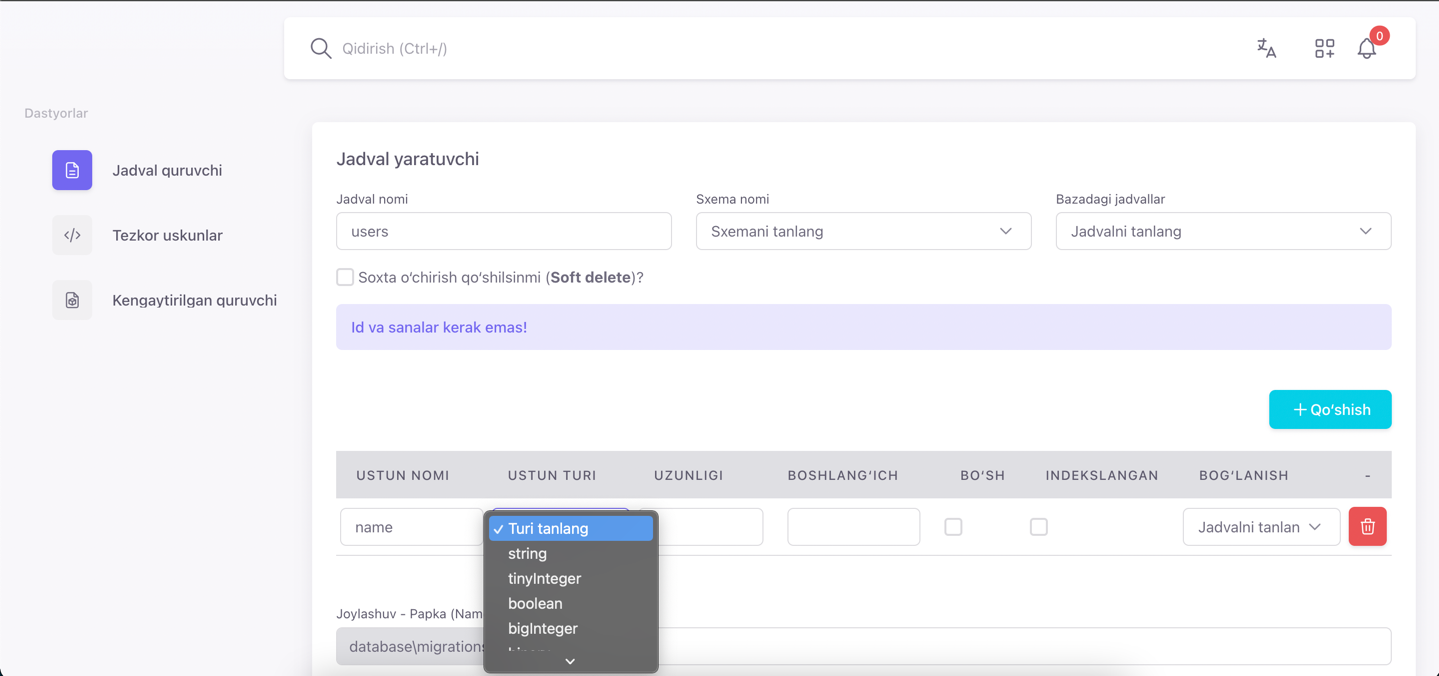Choose bigInteger in the type list
This screenshot has width=1439, height=676.
(x=543, y=629)
